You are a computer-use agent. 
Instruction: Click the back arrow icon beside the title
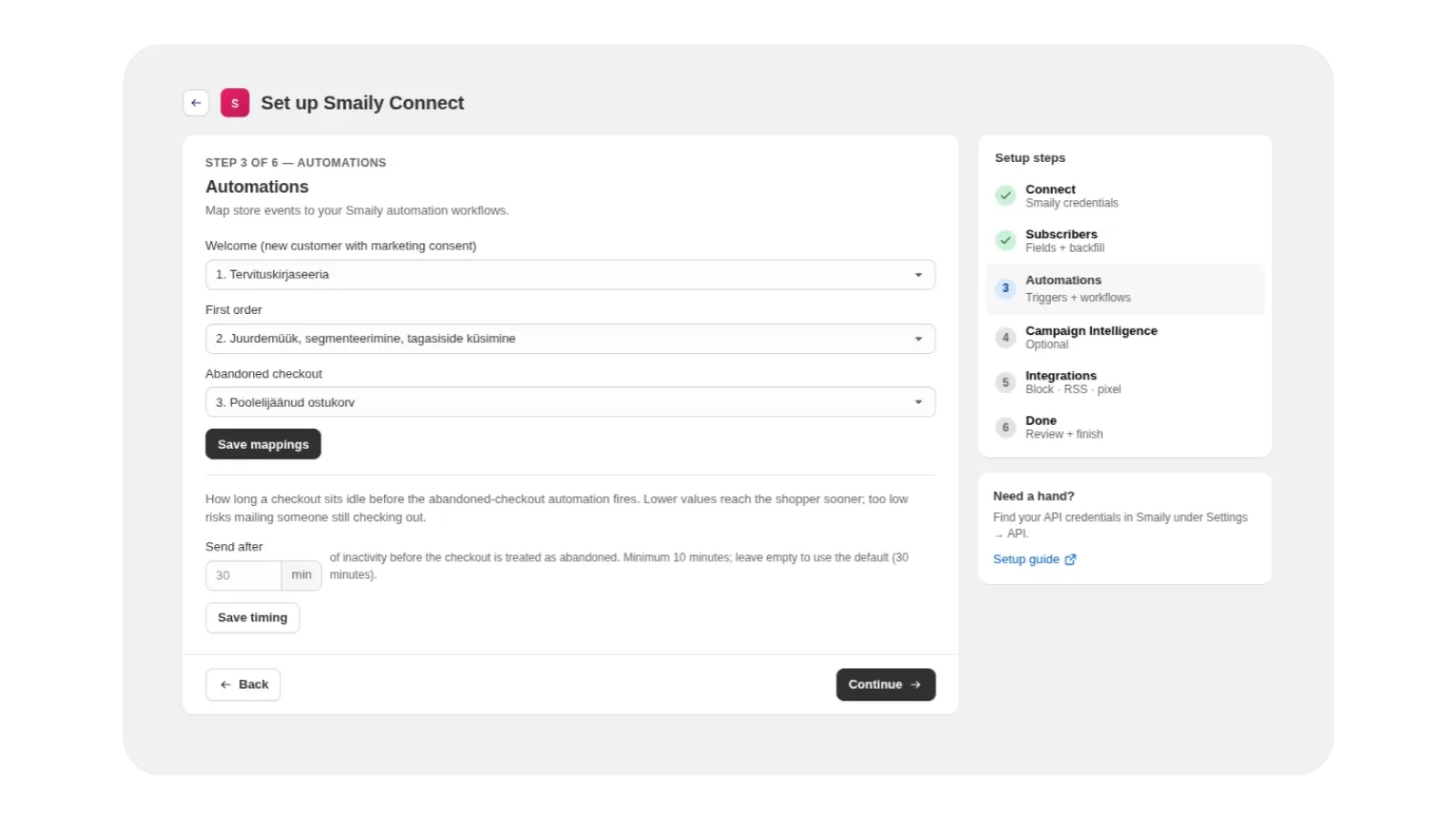coord(196,103)
